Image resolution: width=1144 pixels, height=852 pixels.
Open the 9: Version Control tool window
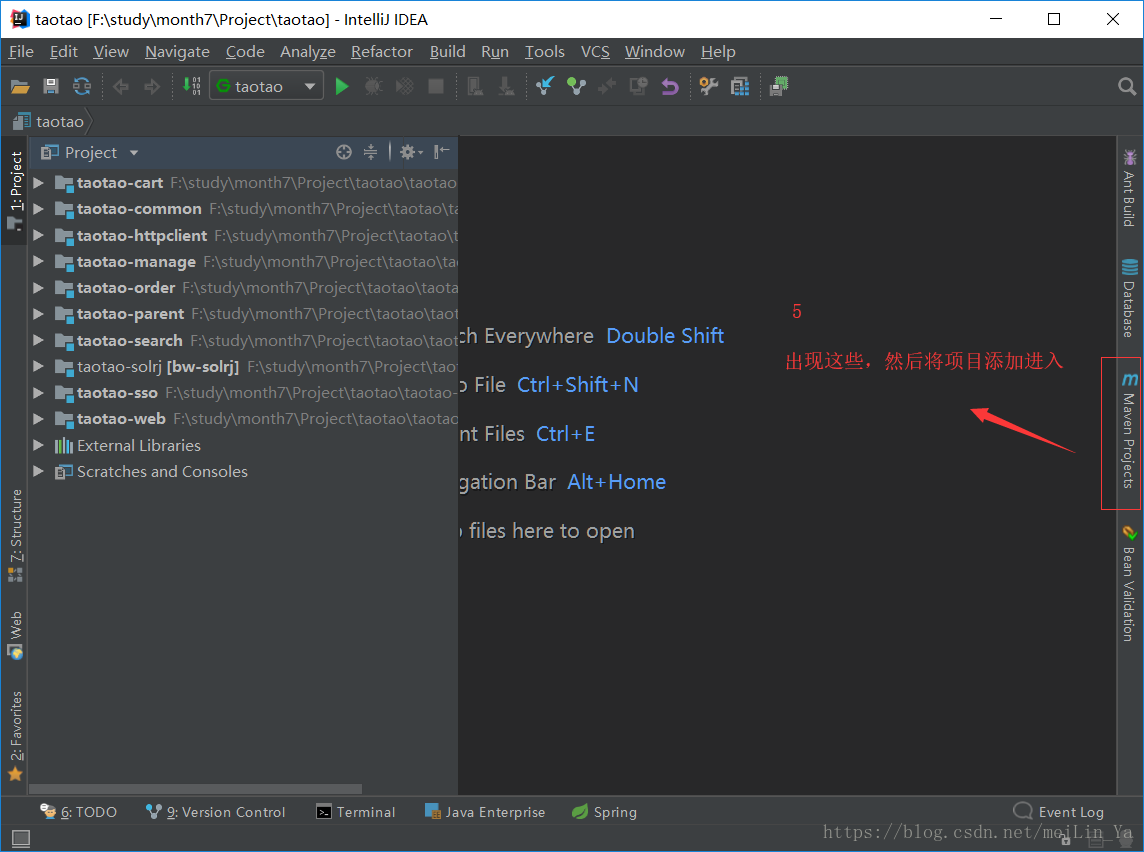click(x=215, y=812)
